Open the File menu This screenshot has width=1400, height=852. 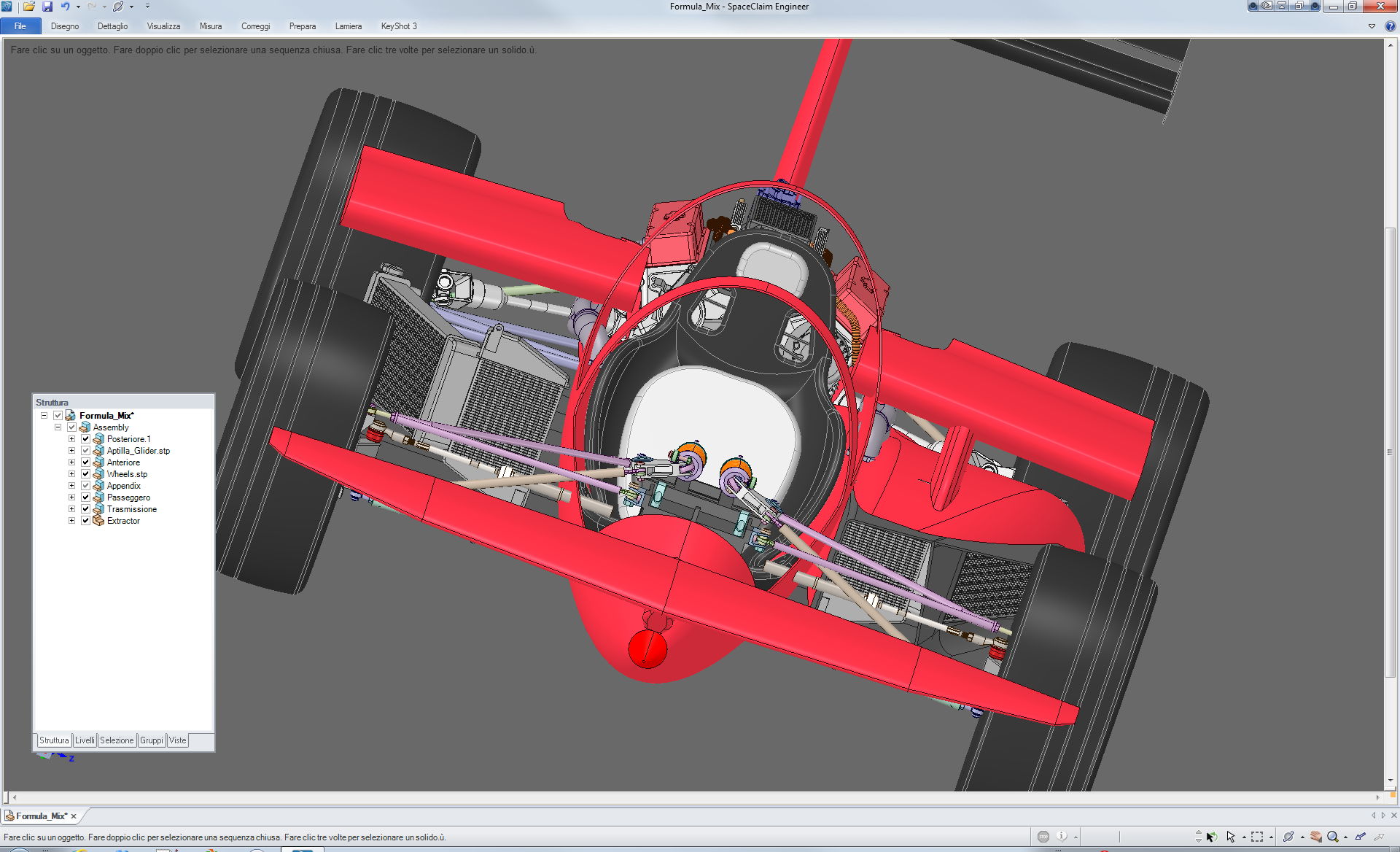coord(20,26)
